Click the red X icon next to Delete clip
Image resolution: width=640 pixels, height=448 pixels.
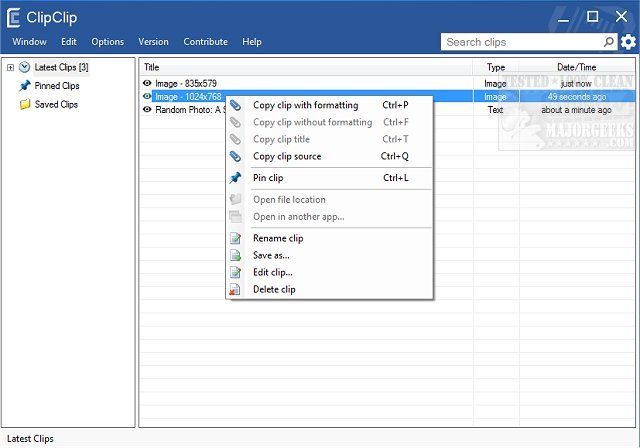pyautogui.click(x=235, y=290)
